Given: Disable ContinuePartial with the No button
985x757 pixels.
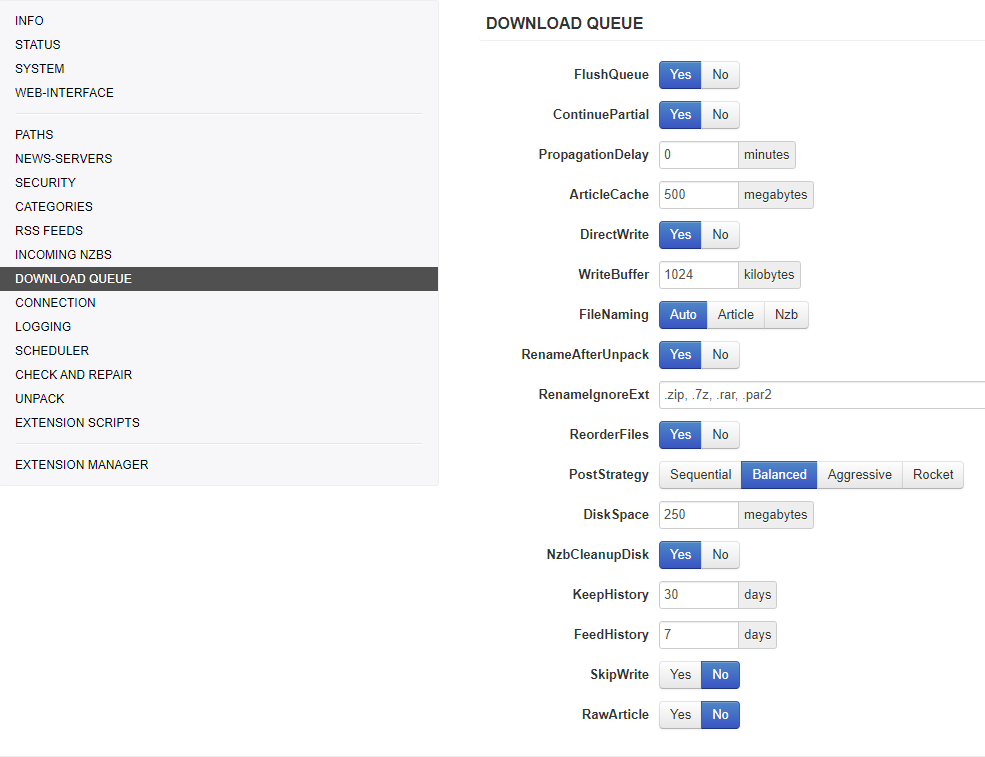Looking at the screenshot, I should [720, 115].
